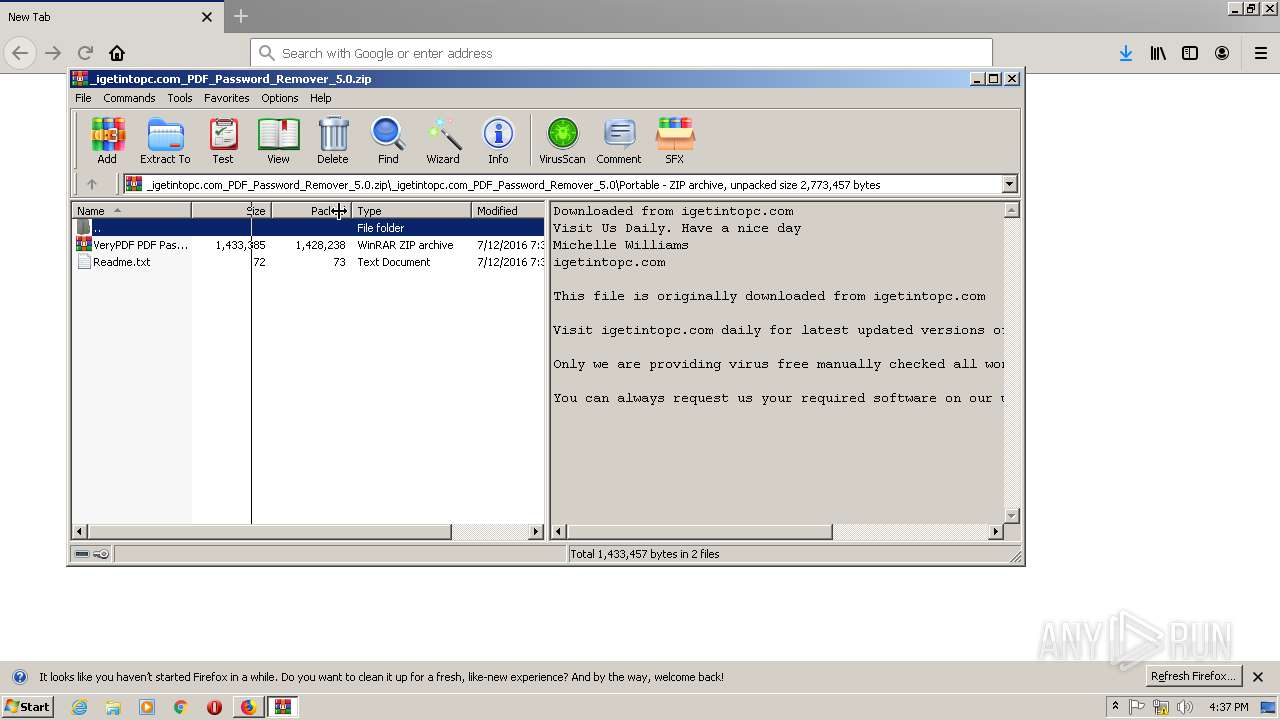
Task: Dismiss the Firefox refresh notification
Action: (1258, 677)
